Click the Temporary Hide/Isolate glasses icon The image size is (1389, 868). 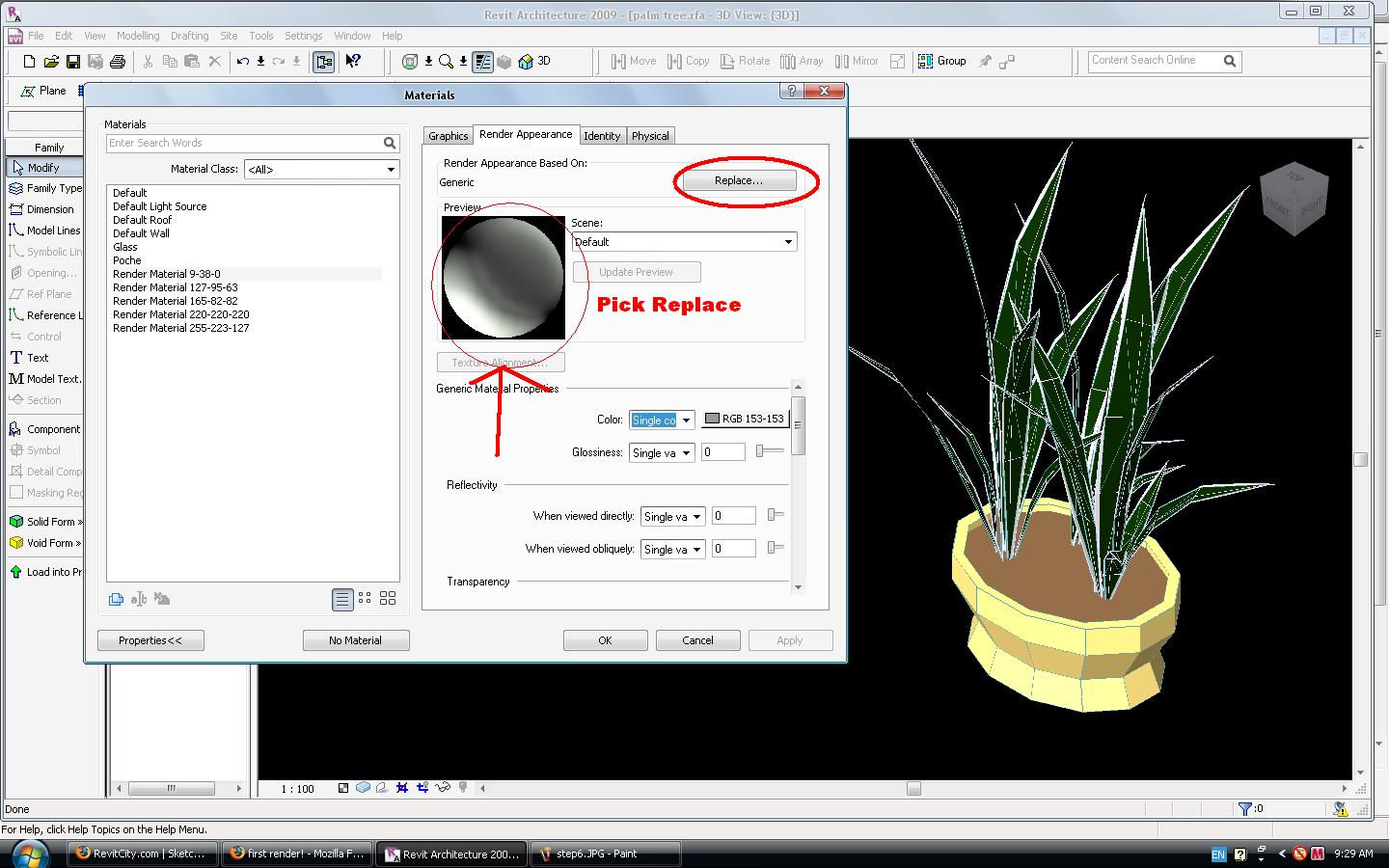tap(443, 788)
